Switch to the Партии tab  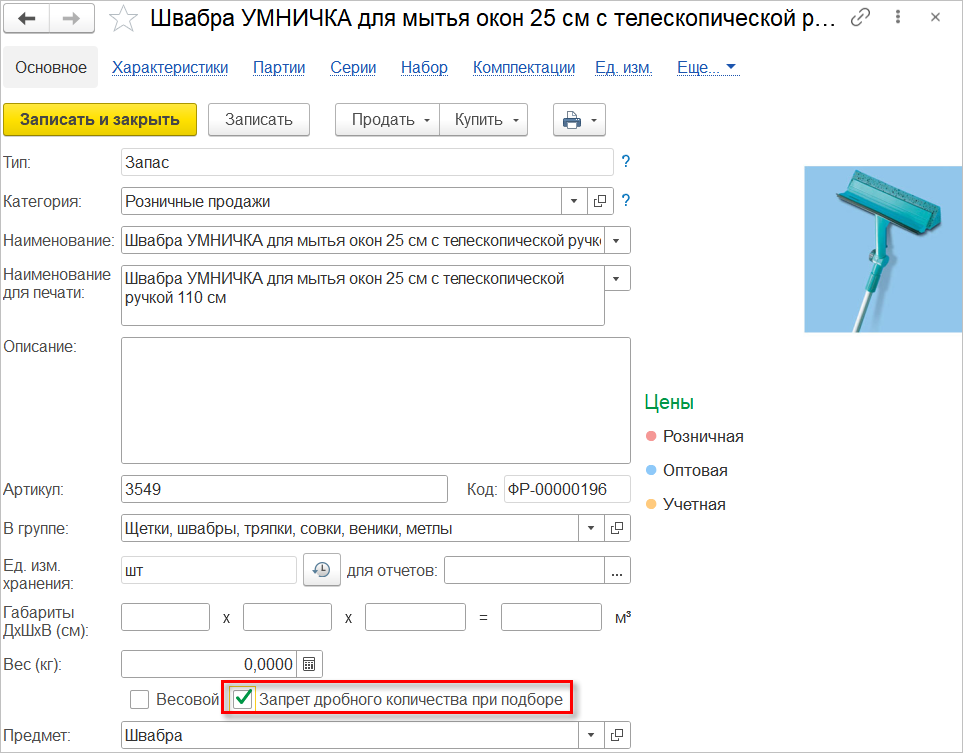click(279, 68)
